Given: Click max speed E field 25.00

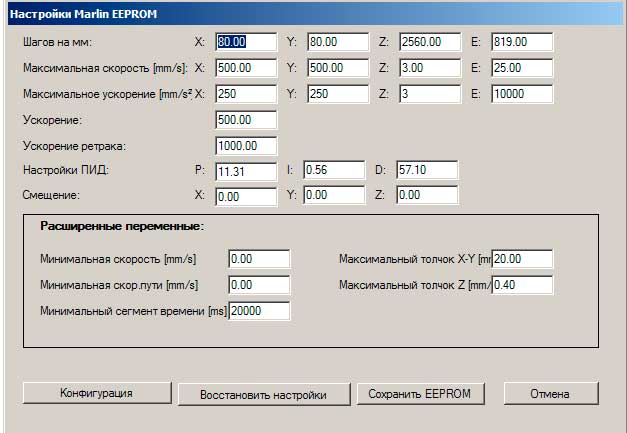Looking at the screenshot, I should [x=521, y=68].
